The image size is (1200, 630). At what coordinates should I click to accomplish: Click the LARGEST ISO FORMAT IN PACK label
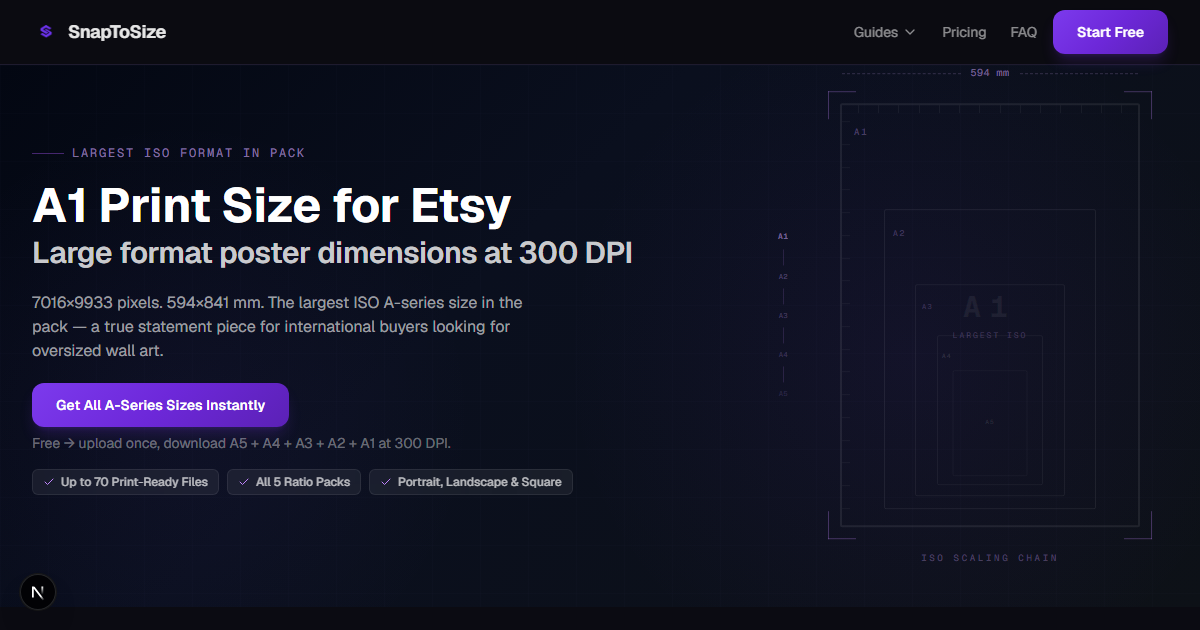(188, 153)
